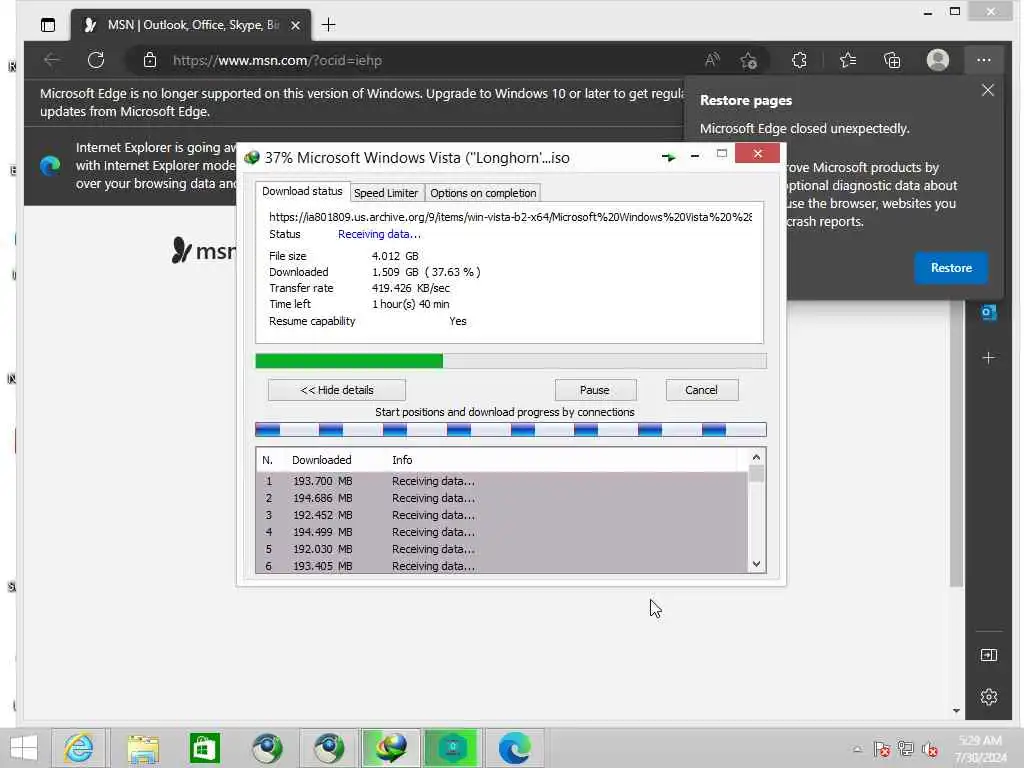Click the MSN logo on page

(203, 251)
